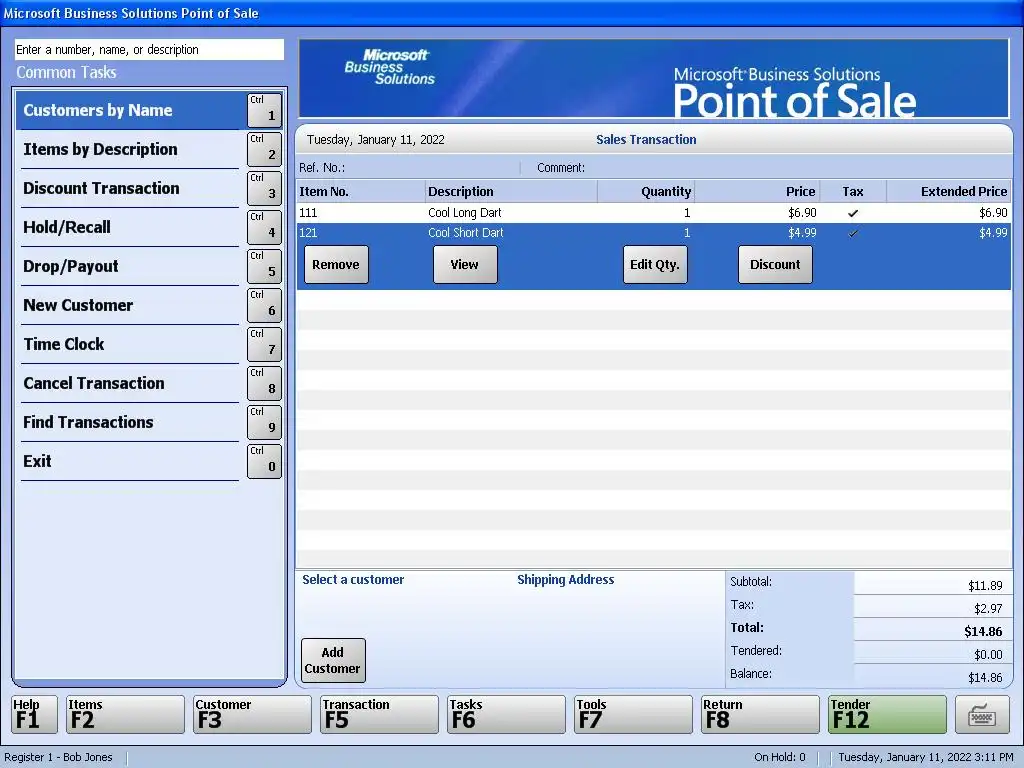
Task: Click the Total value $14.86
Action: [983, 632]
